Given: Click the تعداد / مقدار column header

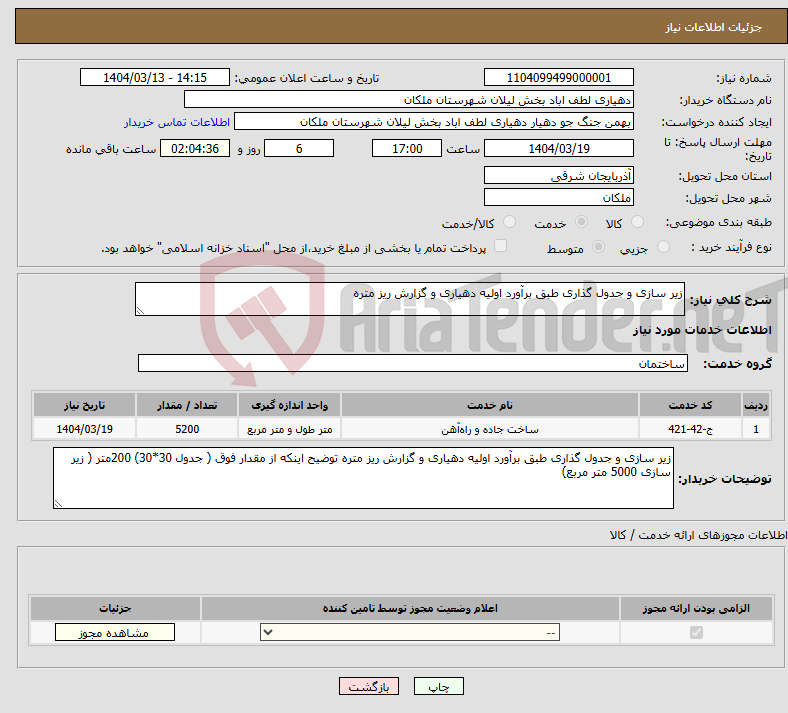Looking at the screenshot, I should (187, 405).
